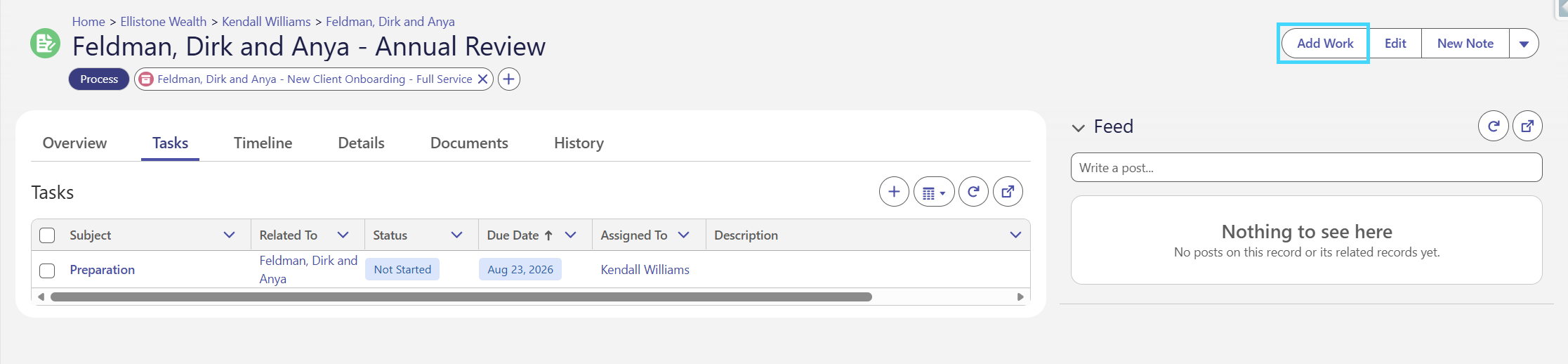1568x364 pixels.
Task: Open the Preparation task link
Action: 103,270
